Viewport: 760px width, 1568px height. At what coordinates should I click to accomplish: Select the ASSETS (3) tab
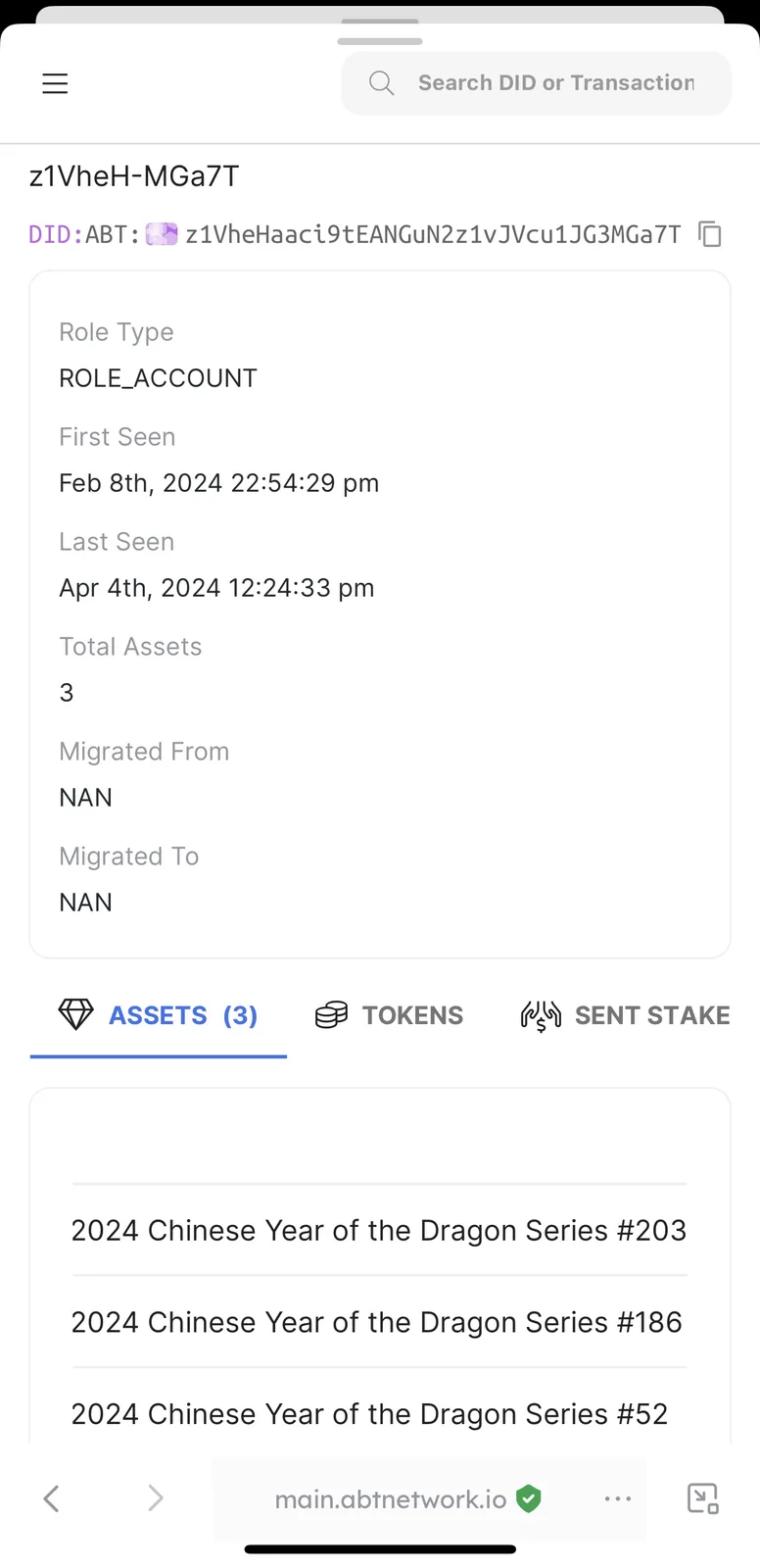coord(159,1017)
